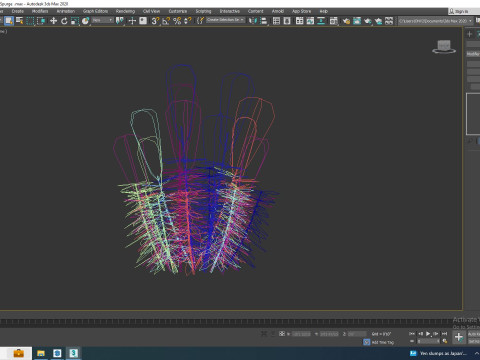The height and width of the screenshot is (360, 480).
Task: Open Time Configuration icon
Action: coord(445,341)
